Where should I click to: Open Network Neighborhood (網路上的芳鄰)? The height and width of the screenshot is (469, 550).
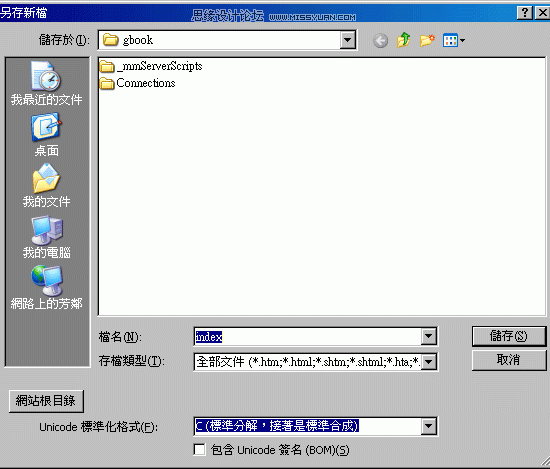[x=46, y=288]
